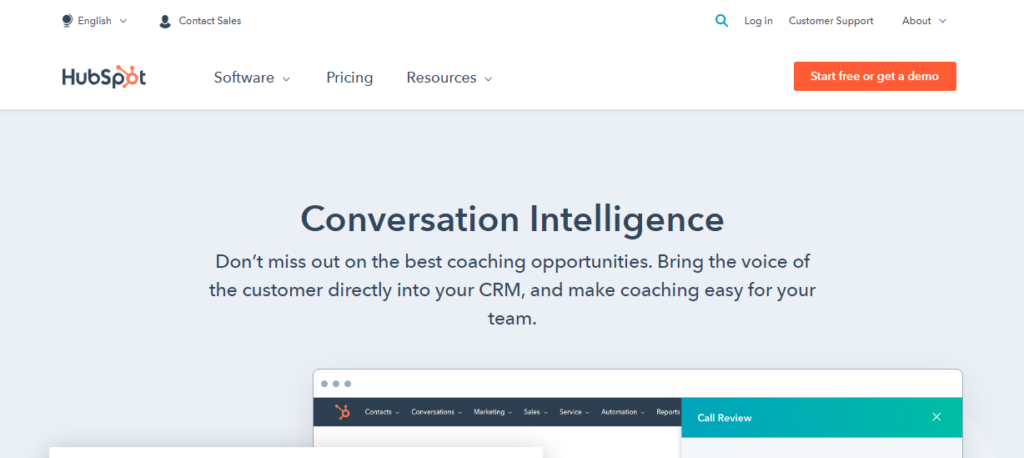Screen dimensions: 1024x458
Task: Click the Contact Sales person icon
Action: pos(165,21)
